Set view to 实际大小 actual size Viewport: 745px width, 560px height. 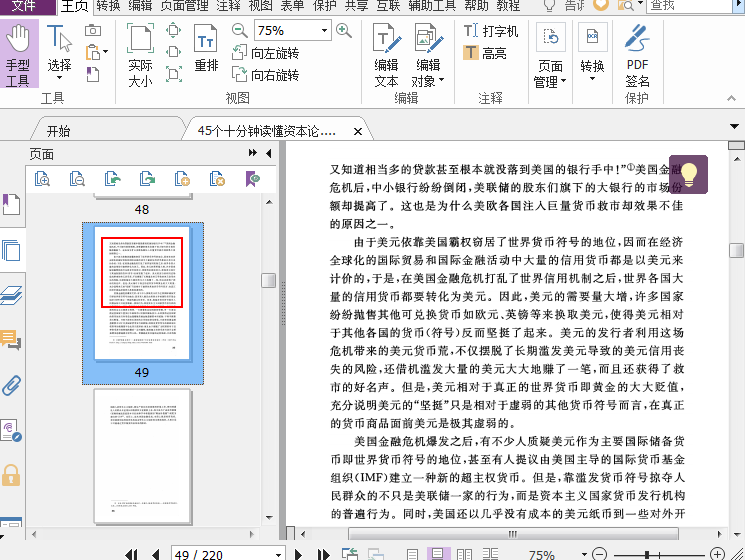140,55
